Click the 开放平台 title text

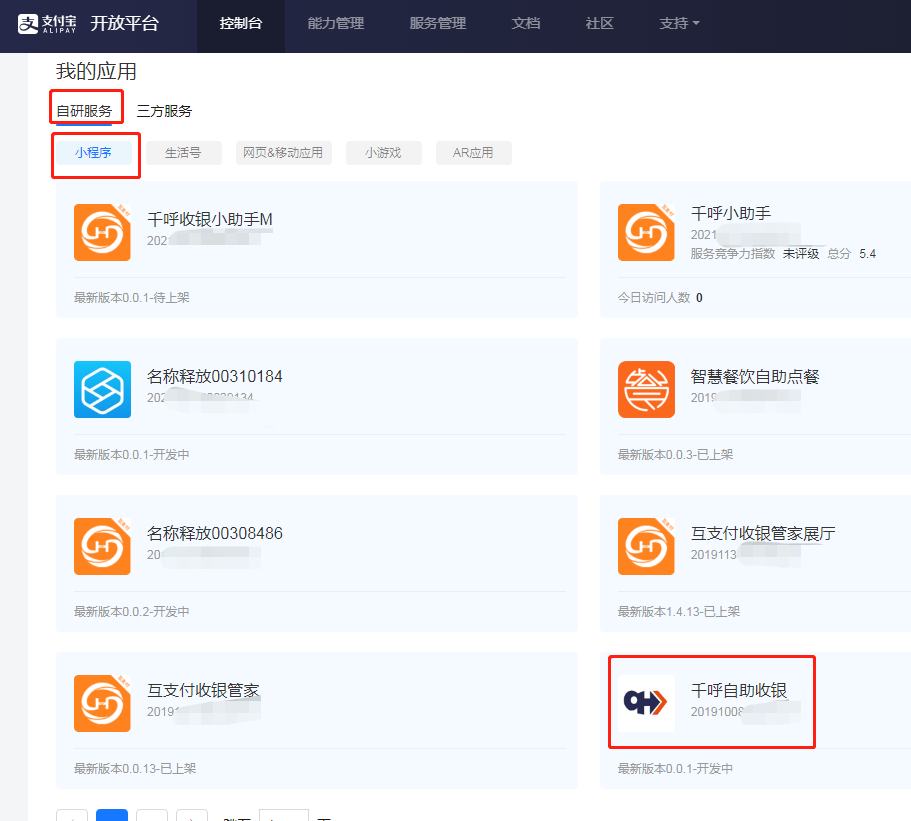(125, 23)
